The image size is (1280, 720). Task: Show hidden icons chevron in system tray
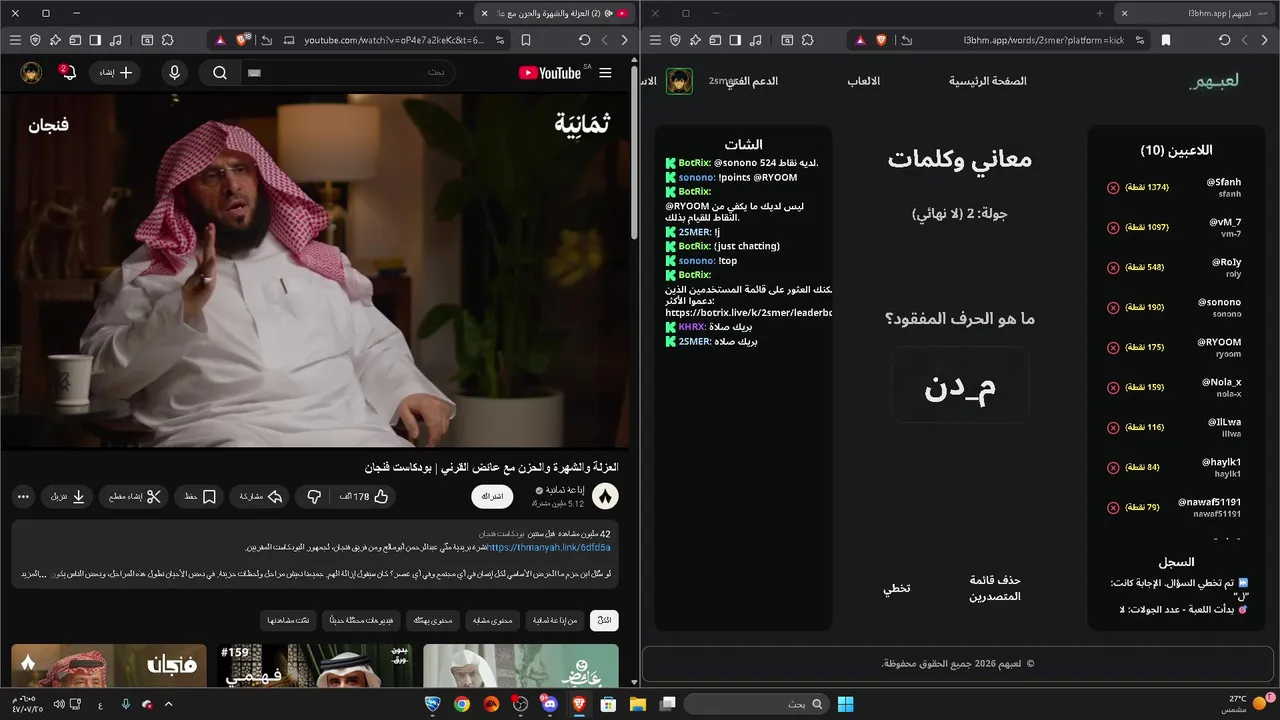[x=168, y=704]
